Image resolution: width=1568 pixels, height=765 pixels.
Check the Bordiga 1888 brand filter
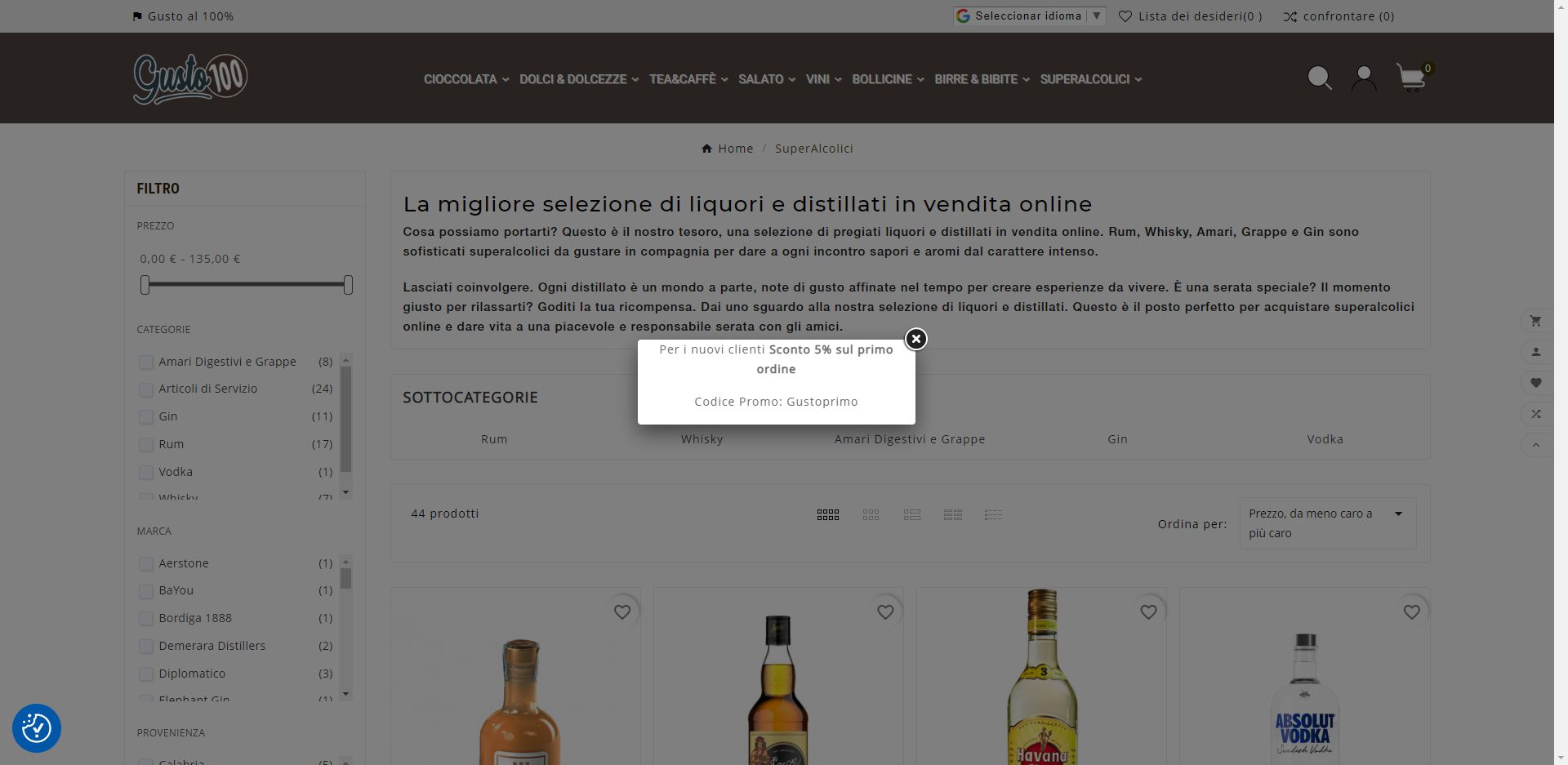[145, 619]
